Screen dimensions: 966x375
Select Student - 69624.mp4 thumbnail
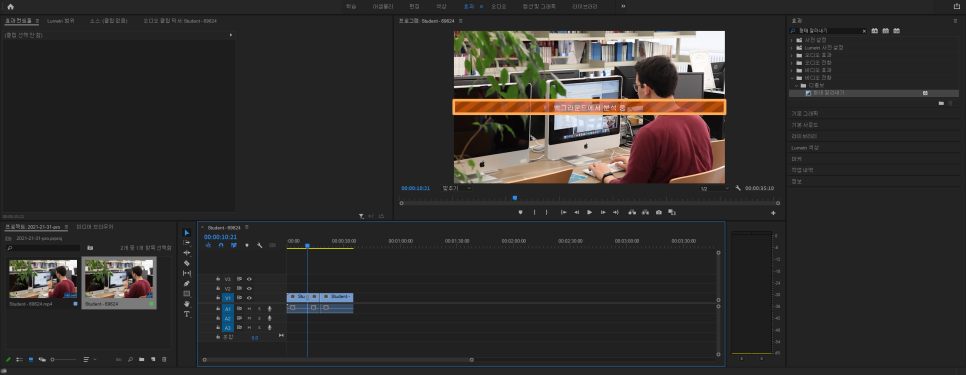point(43,279)
